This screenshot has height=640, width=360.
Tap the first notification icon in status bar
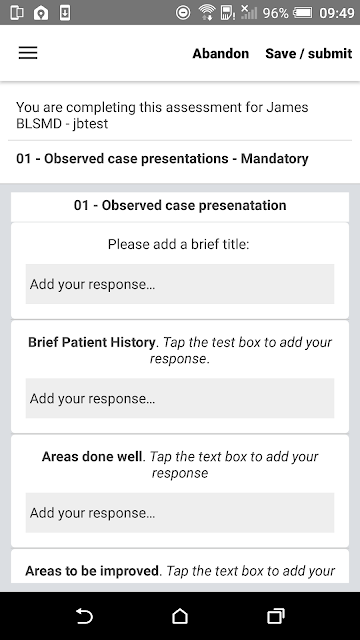click(x=17, y=13)
